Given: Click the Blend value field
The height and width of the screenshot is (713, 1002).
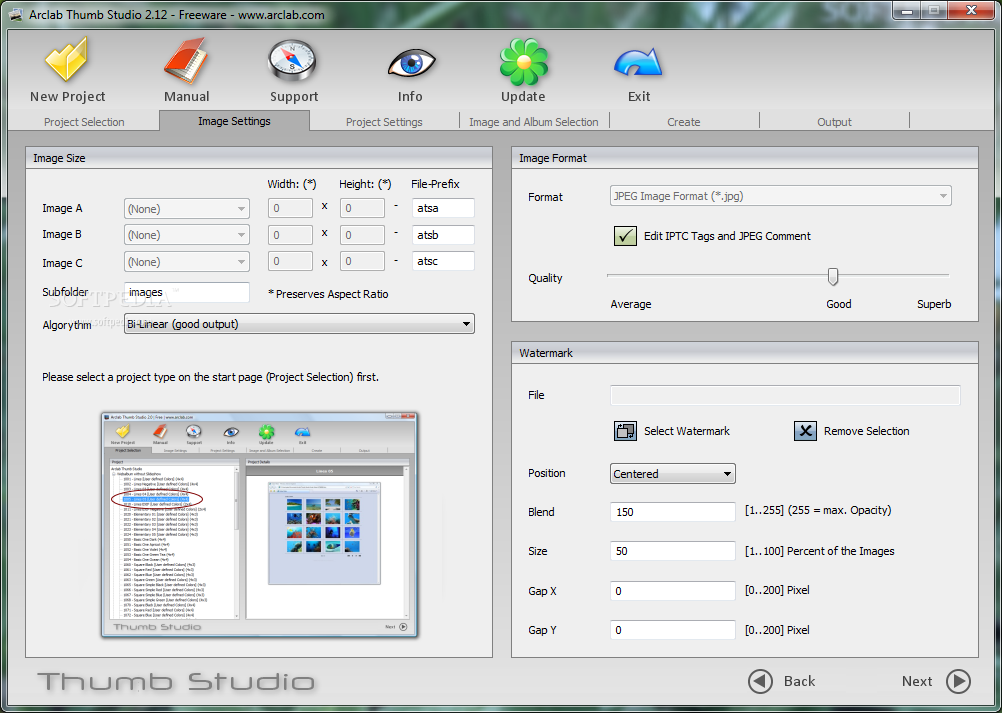Looking at the screenshot, I should 673,512.
